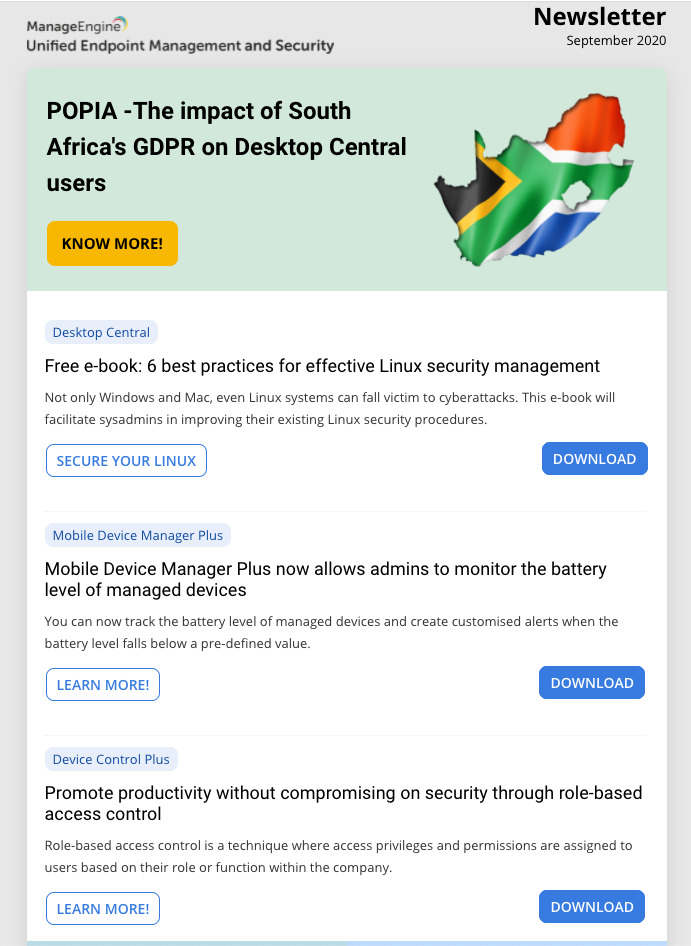Viewport: 691px width, 946px height.
Task: Click LEARN MORE! under the battery level article
Action: (103, 685)
